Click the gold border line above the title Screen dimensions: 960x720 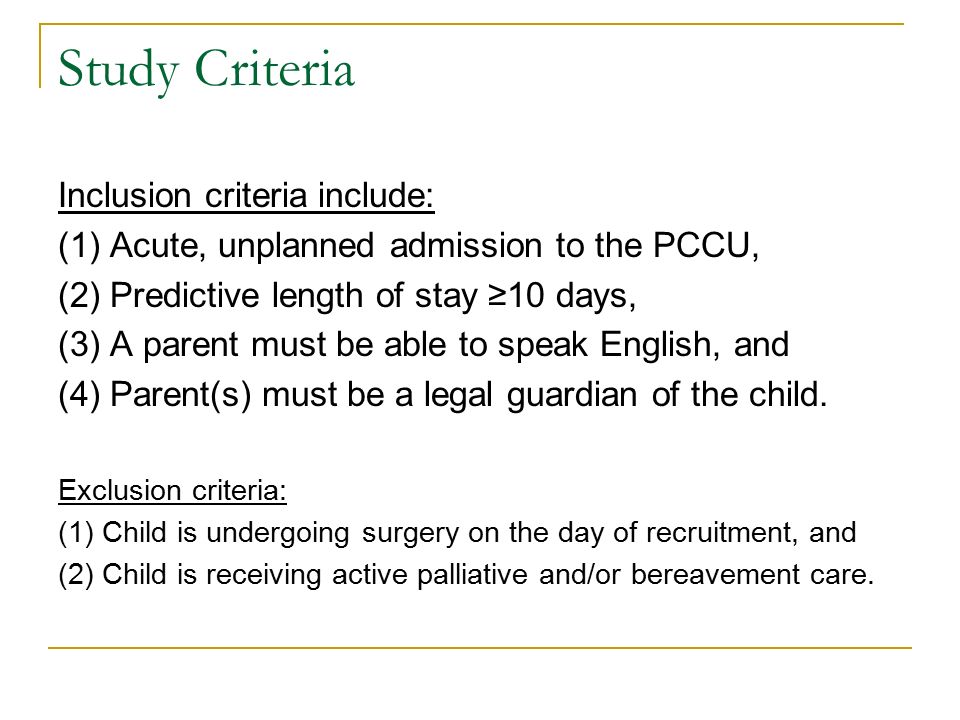point(471,24)
